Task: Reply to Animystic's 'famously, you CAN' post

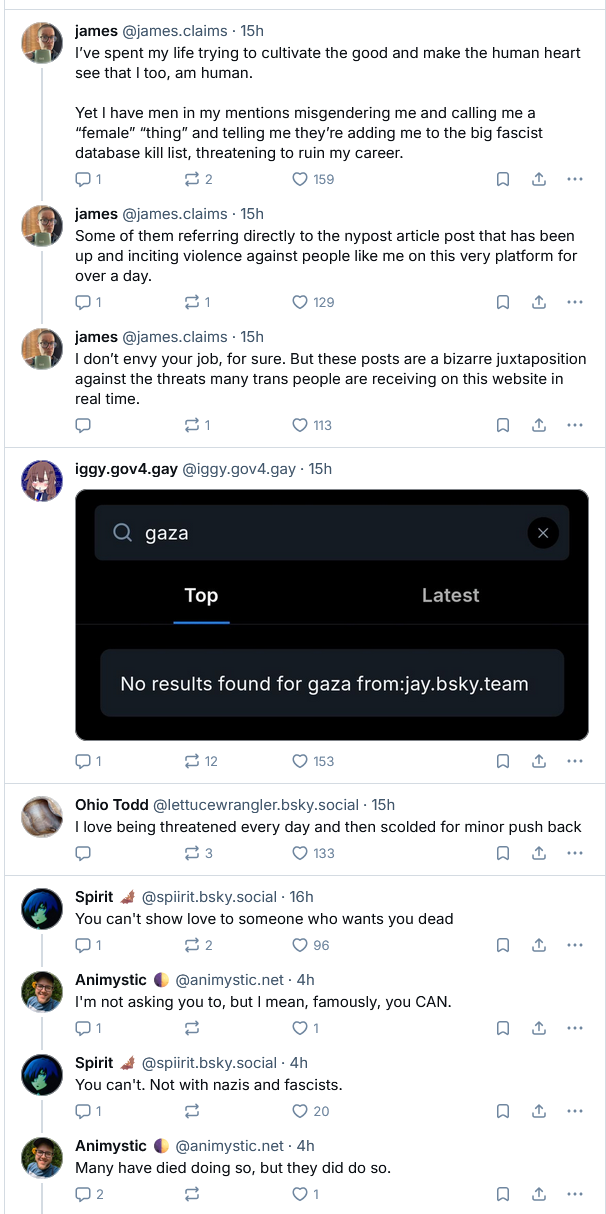Action: tap(83, 1028)
